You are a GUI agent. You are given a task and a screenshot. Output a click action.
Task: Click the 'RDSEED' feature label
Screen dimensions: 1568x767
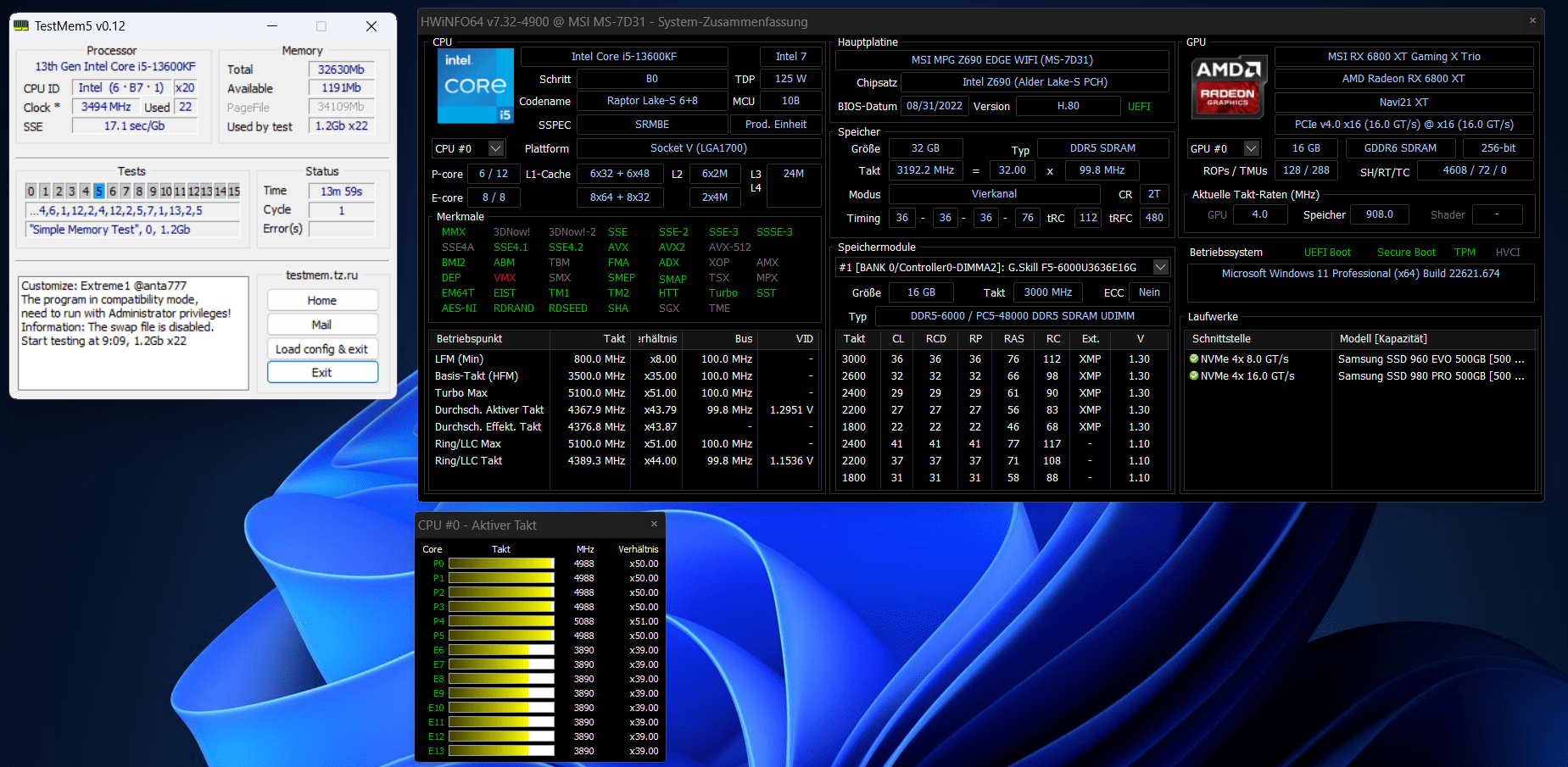tap(568, 308)
